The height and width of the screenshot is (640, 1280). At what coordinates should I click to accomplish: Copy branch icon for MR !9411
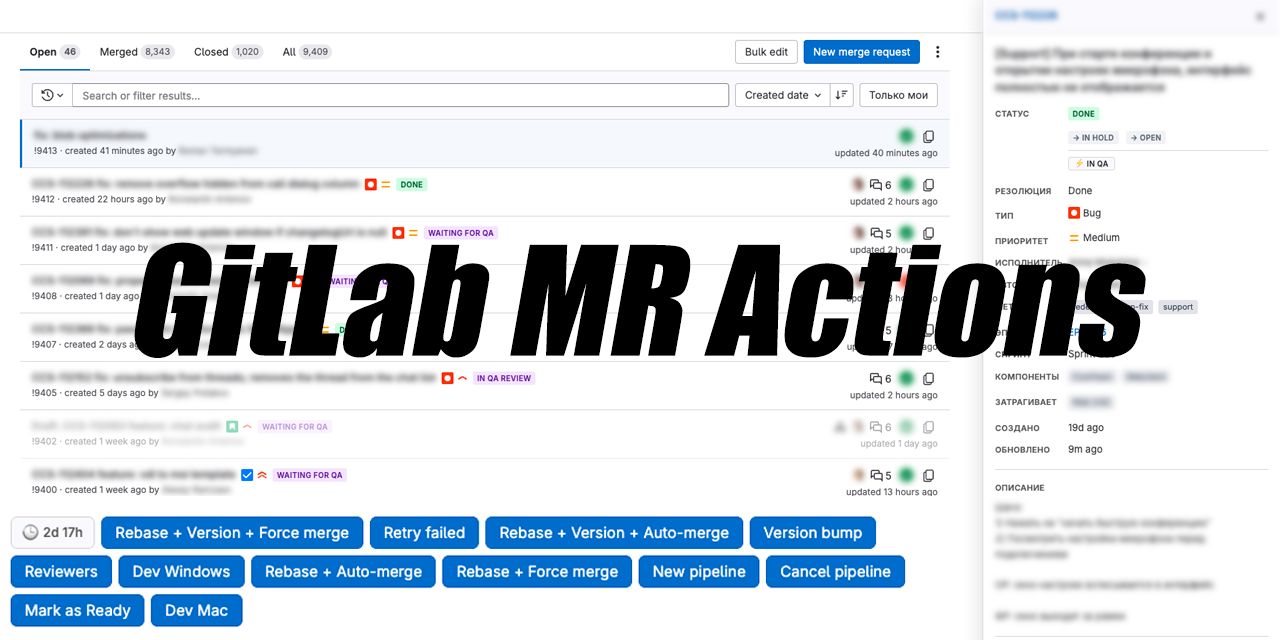(929, 233)
